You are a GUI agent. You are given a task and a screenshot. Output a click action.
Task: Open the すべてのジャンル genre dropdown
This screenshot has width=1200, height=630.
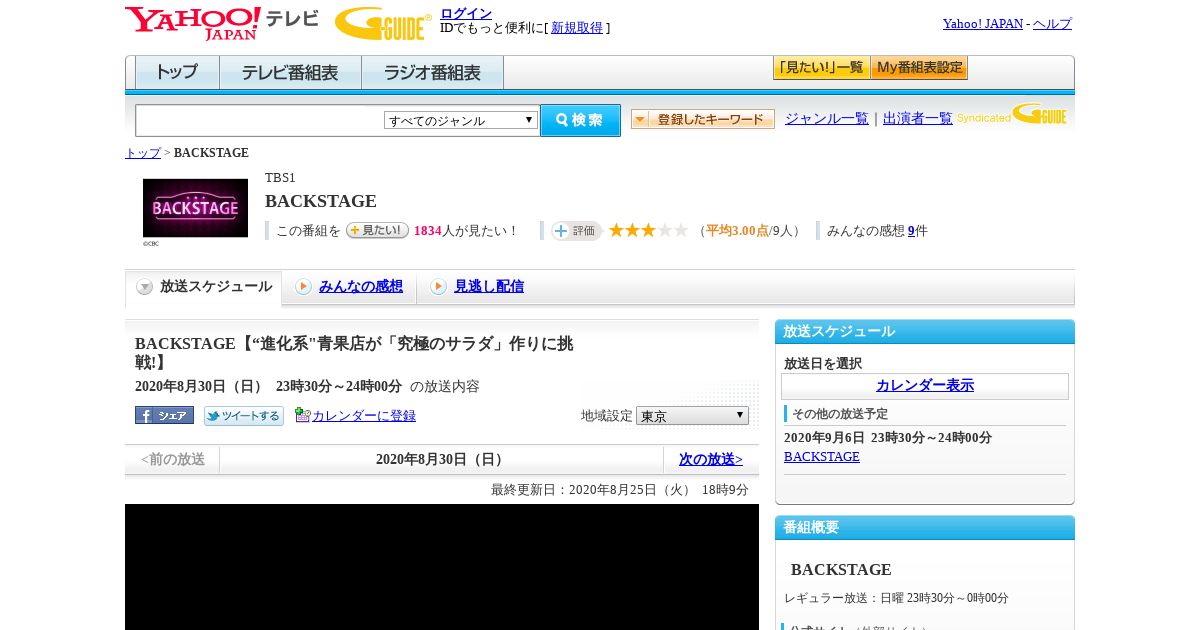(x=461, y=120)
